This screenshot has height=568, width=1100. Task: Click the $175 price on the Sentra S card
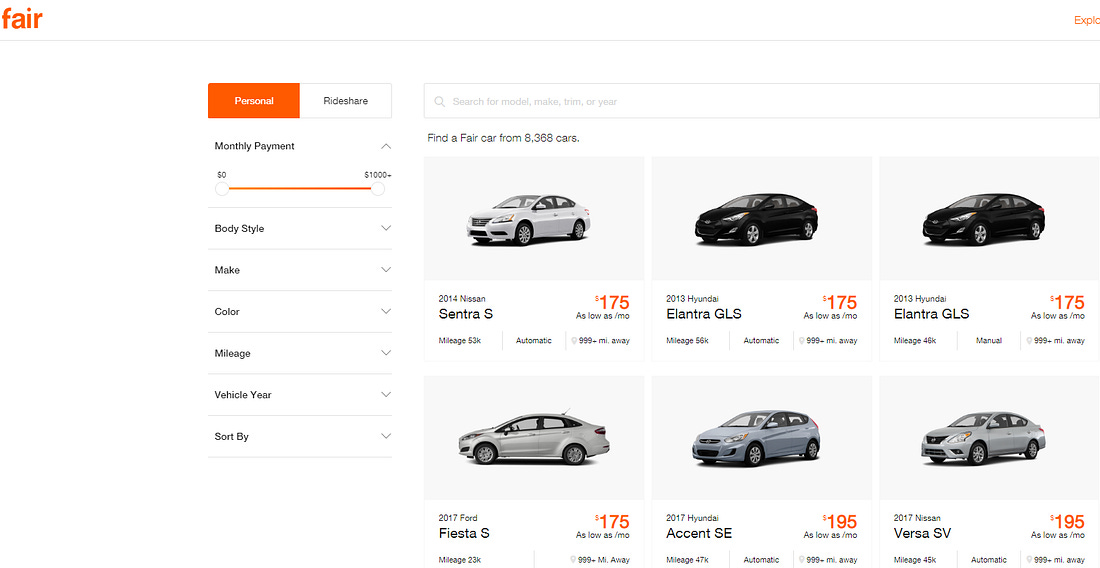pos(612,302)
